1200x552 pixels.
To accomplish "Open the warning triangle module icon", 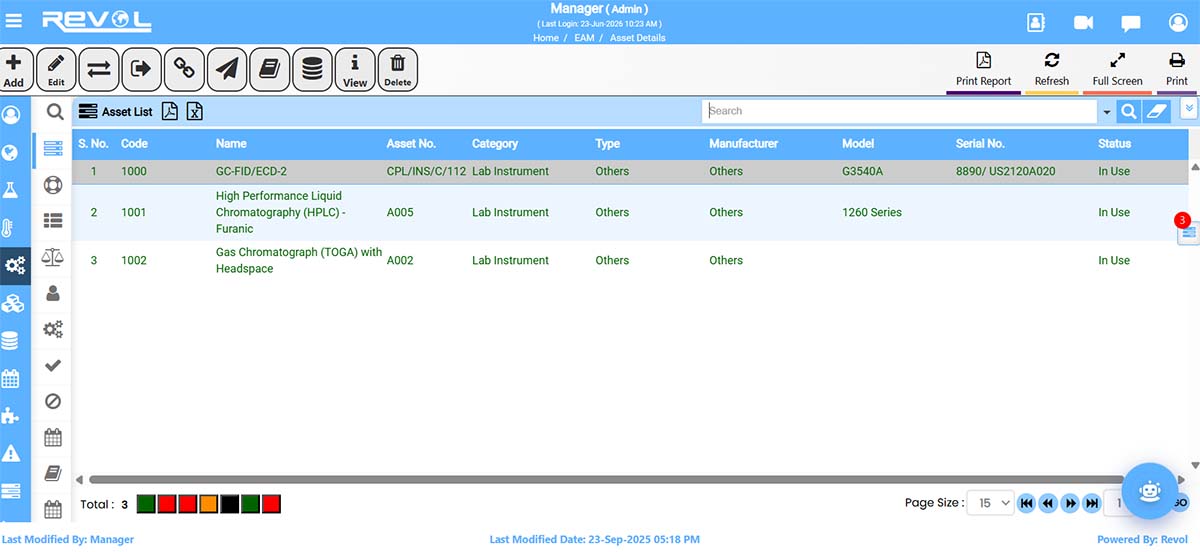I will [x=11, y=453].
